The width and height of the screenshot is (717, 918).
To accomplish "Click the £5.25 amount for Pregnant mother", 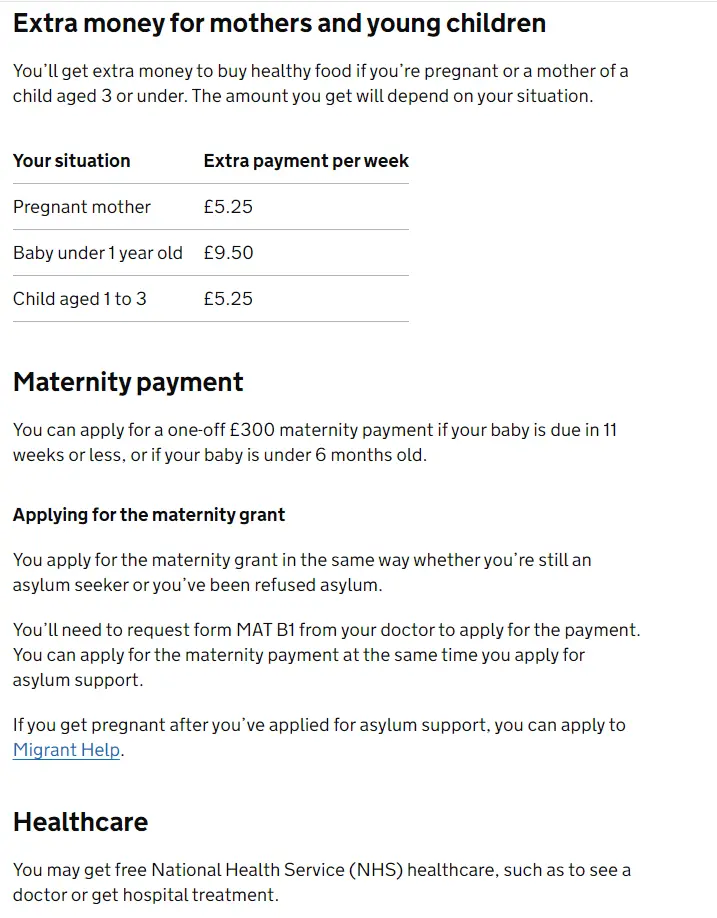I will coord(228,207).
